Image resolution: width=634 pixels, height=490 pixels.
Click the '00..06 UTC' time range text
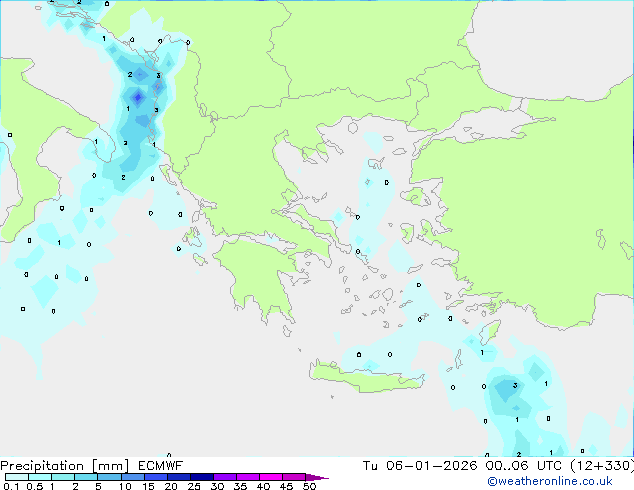(524, 466)
